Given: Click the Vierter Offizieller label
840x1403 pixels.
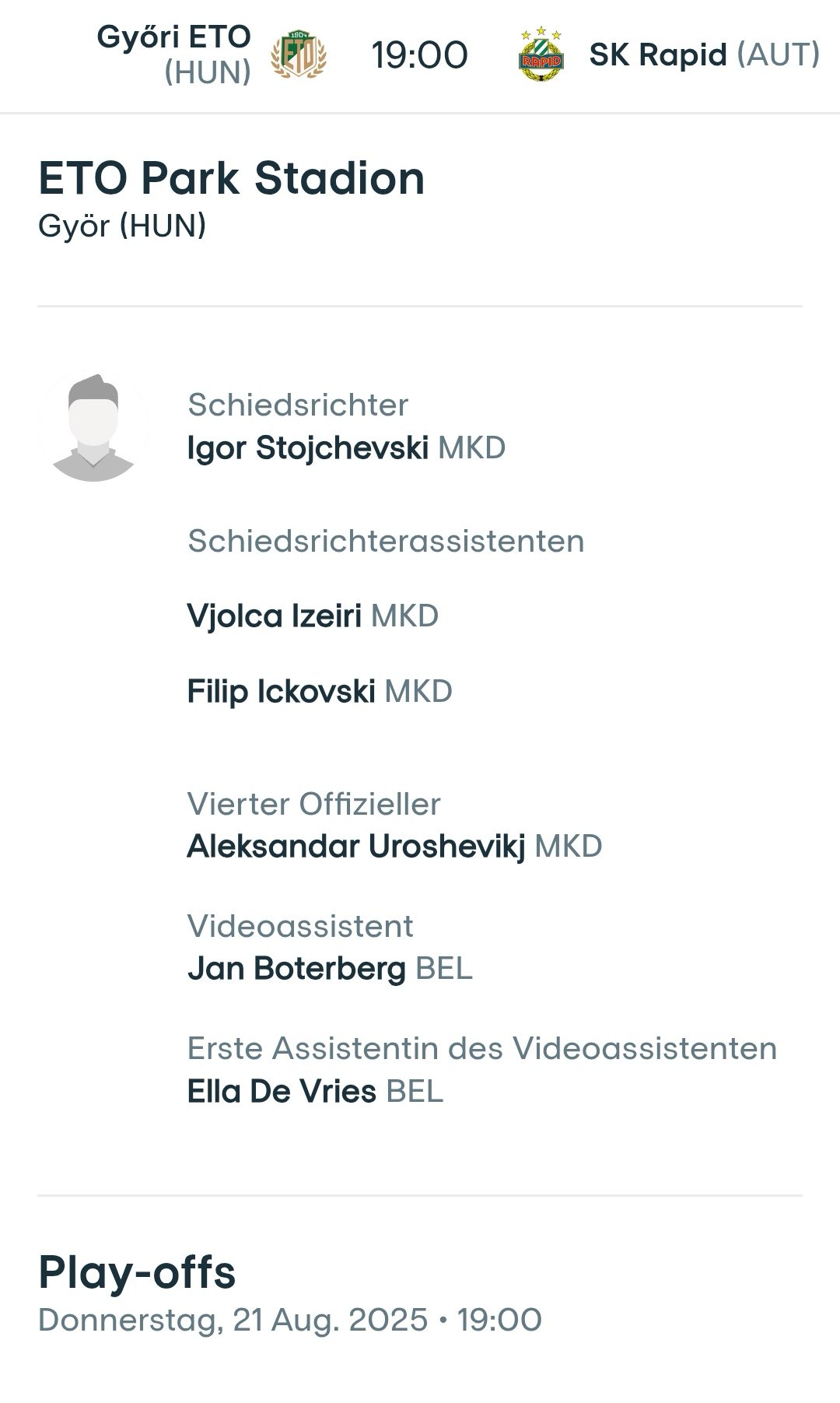Looking at the screenshot, I should click(x=314, y=804).
